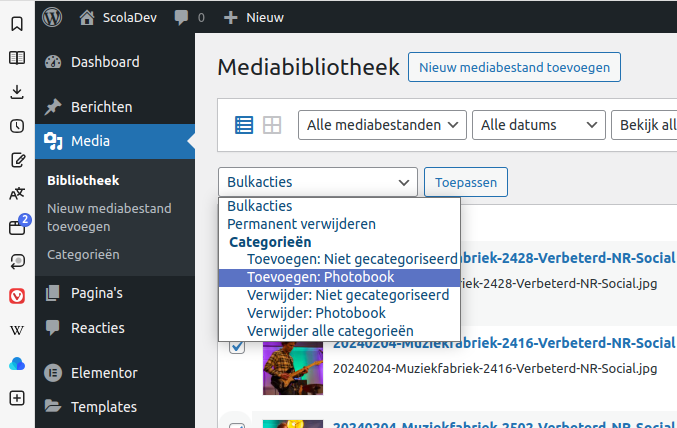677x428 pixels.
Task: Switch to list view of media
Action: (244, 125)
